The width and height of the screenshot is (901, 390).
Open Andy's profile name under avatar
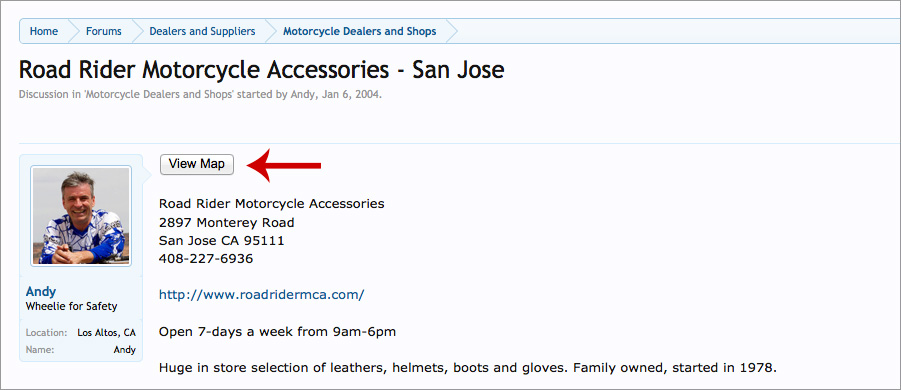tap(41, 291)
